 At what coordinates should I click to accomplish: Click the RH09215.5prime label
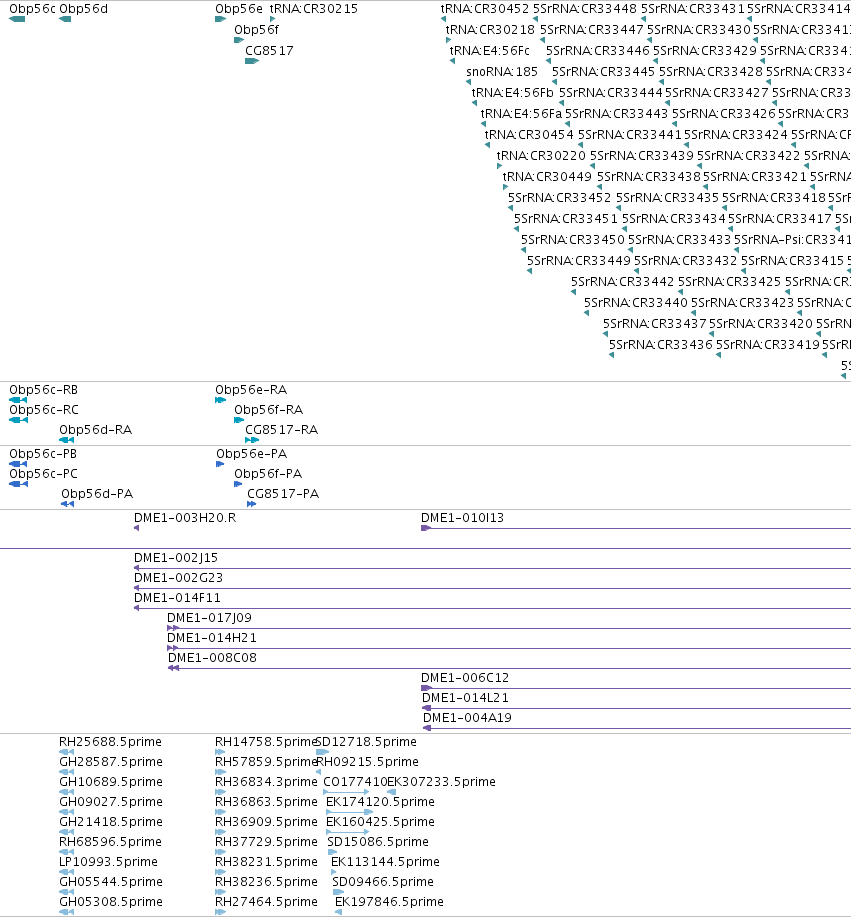pos(367,762)
